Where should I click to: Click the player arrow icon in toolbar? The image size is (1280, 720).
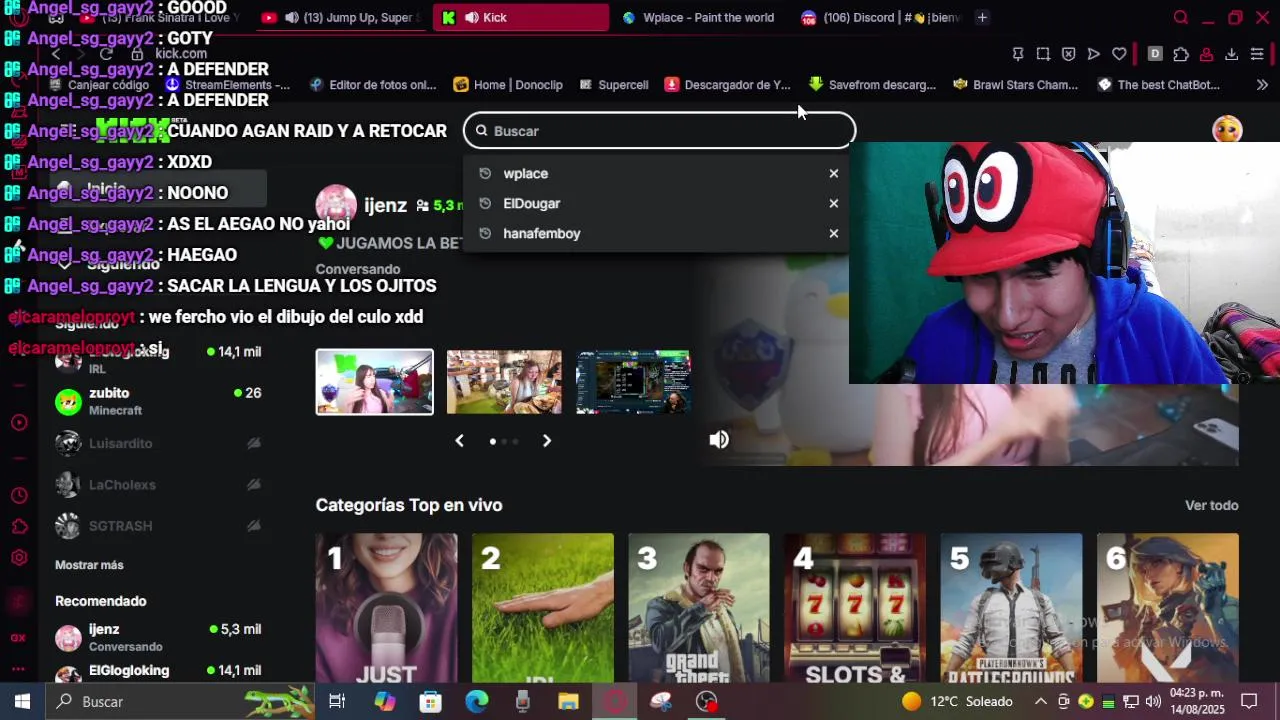(1093, 54)
